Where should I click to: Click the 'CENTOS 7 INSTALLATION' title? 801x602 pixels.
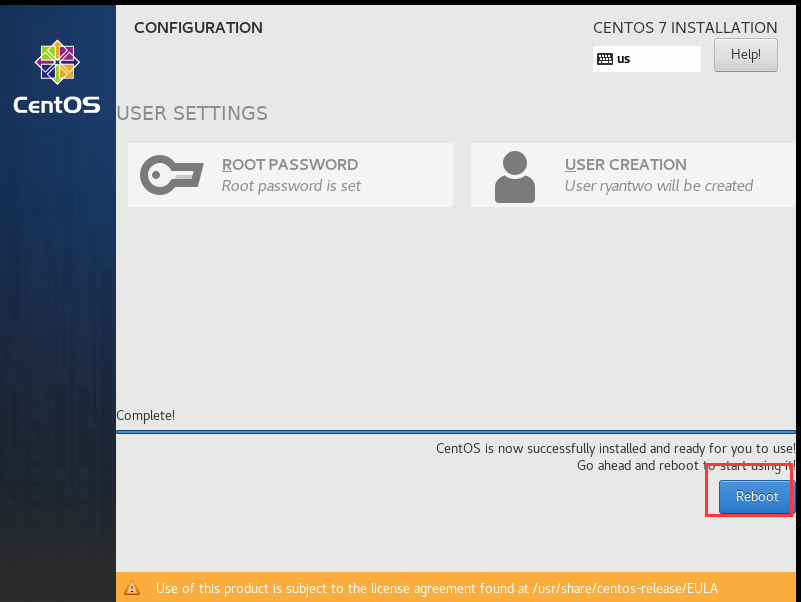tap(685, 28)
